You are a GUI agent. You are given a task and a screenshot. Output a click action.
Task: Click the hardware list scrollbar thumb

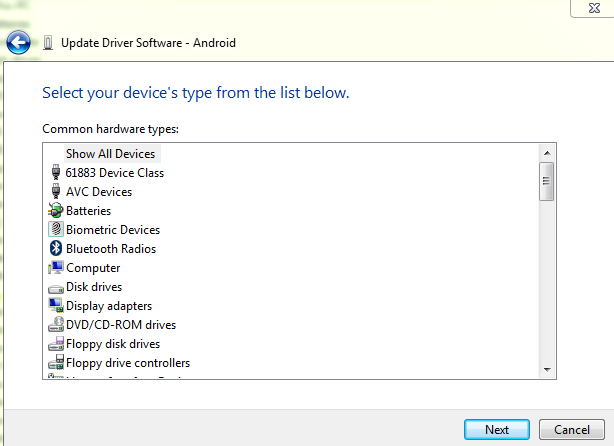[x=547, y=183]
